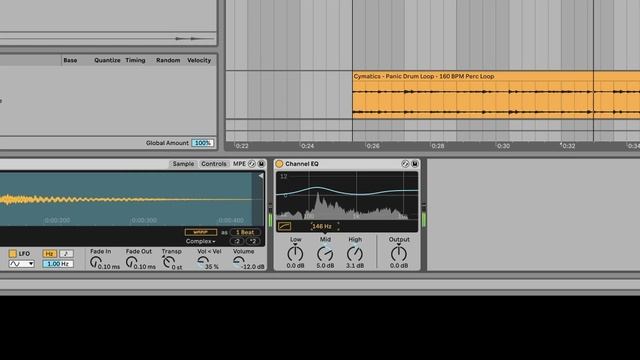Set LFO rate to note-synced mode
Viewport: 640px width, 360px height.
click(66, 253)
